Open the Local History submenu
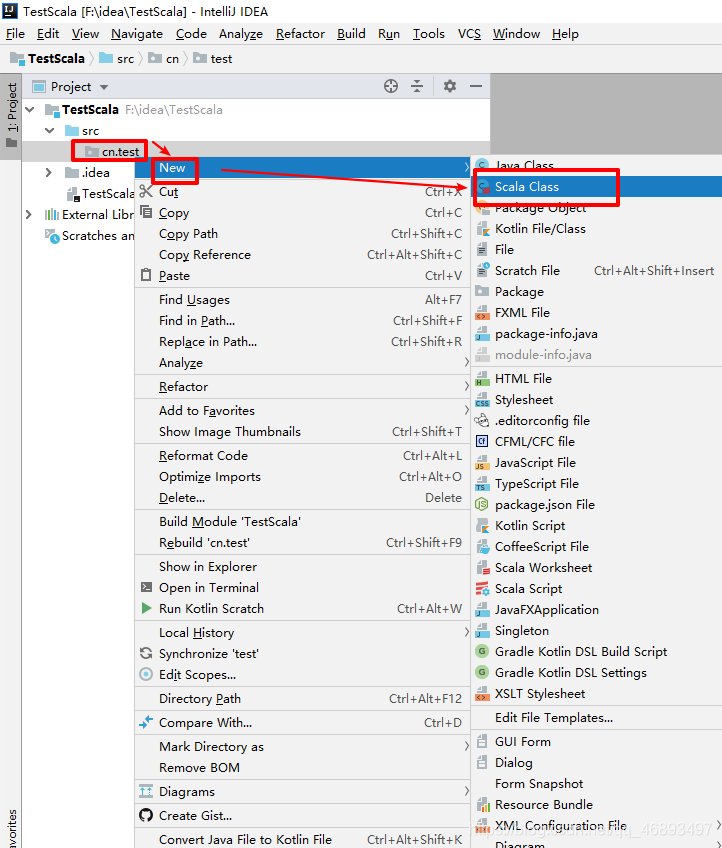Viewport: 722px width, 848px height. 303,632
